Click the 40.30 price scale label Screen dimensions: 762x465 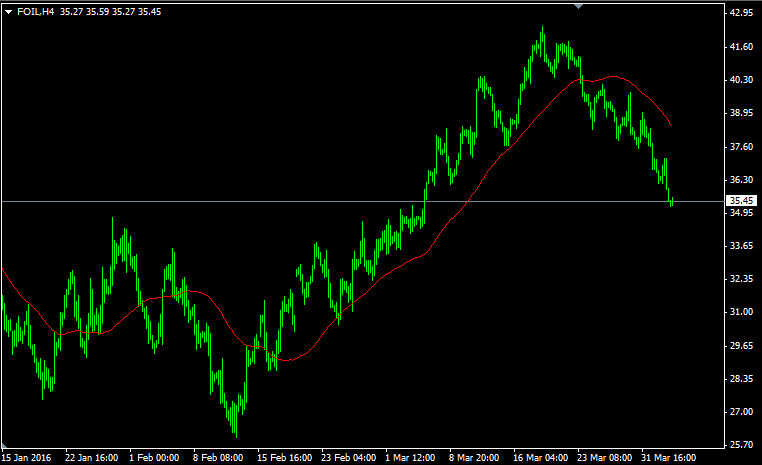(742, 80)
